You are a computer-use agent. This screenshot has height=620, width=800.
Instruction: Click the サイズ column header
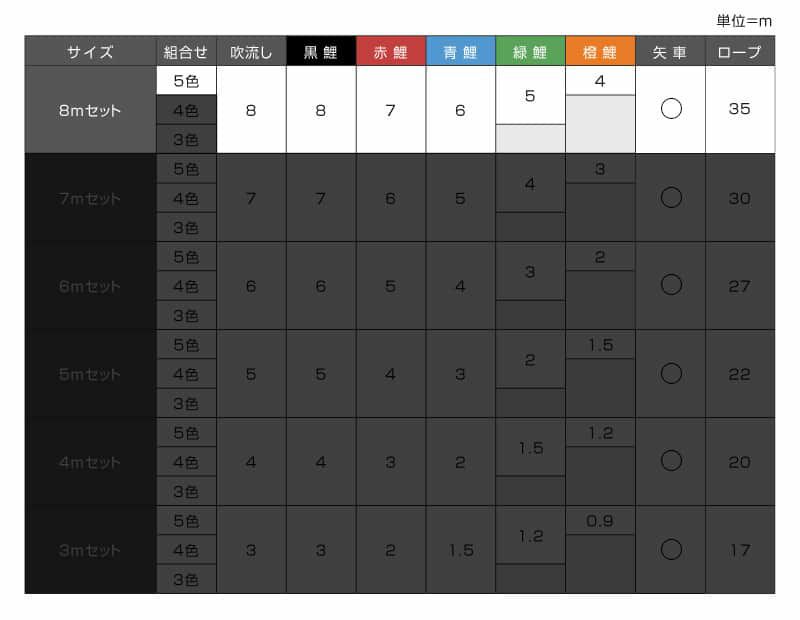pyautogui.click(x=90, y=52)
